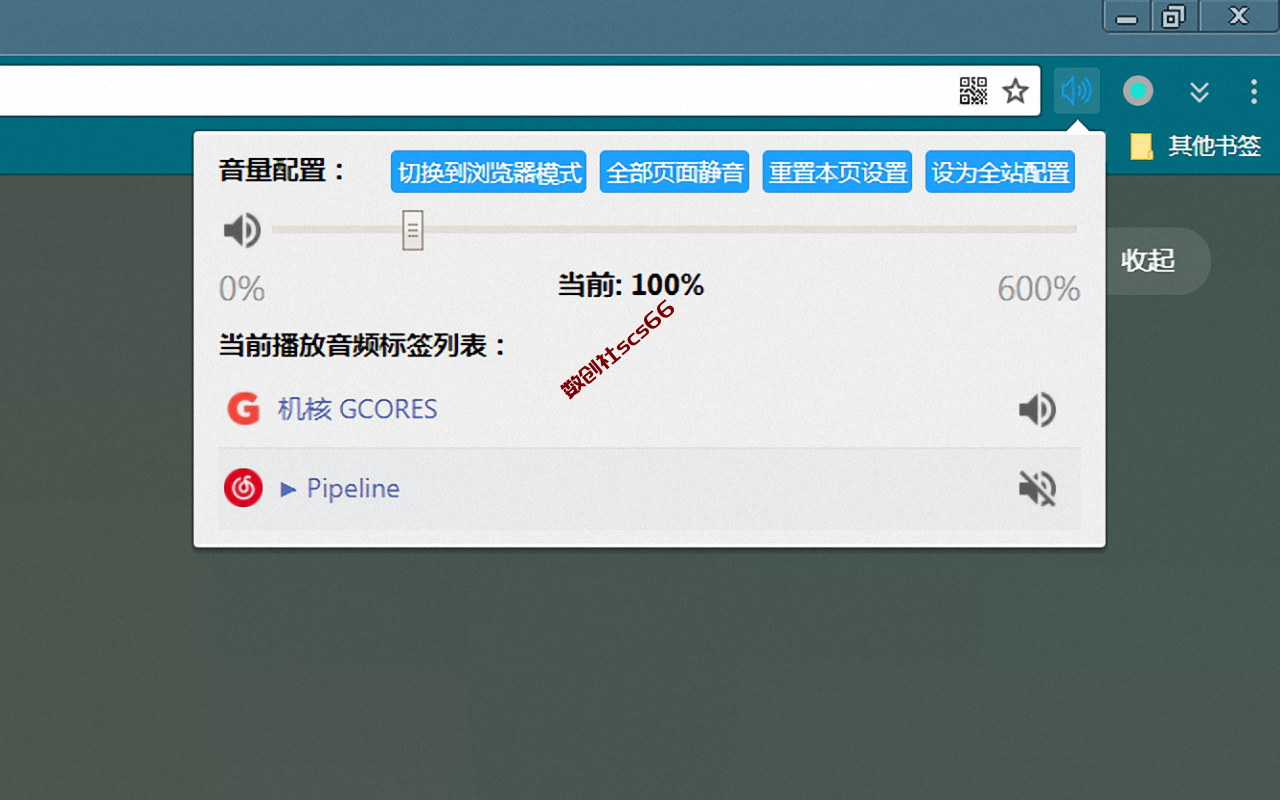Click the 600% maximum label

1039,289
